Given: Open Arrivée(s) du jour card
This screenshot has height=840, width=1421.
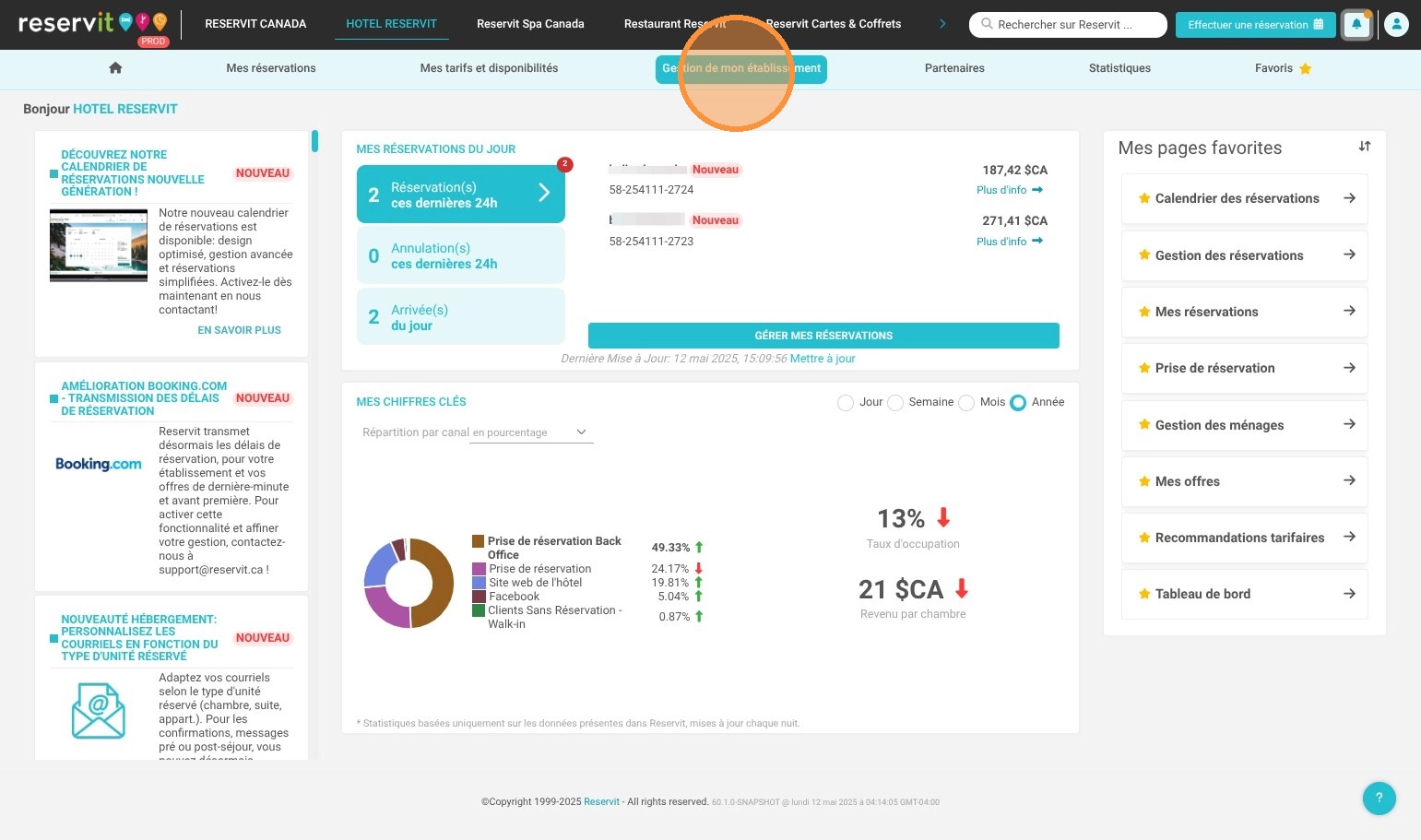Looking at the screenshot, I should point(461,316).
